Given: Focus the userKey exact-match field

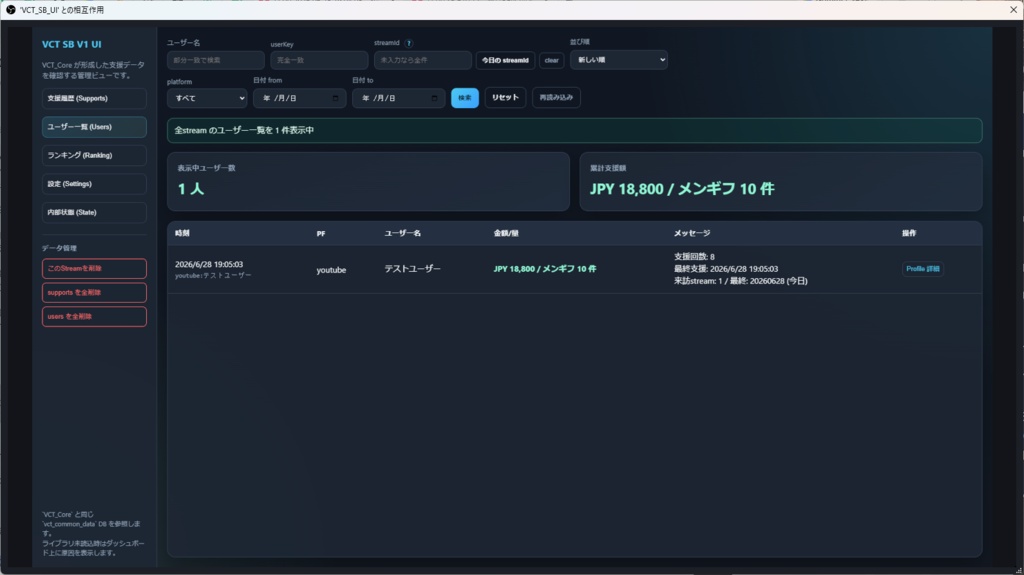Looking at the screenshot, I should [319, 60].
